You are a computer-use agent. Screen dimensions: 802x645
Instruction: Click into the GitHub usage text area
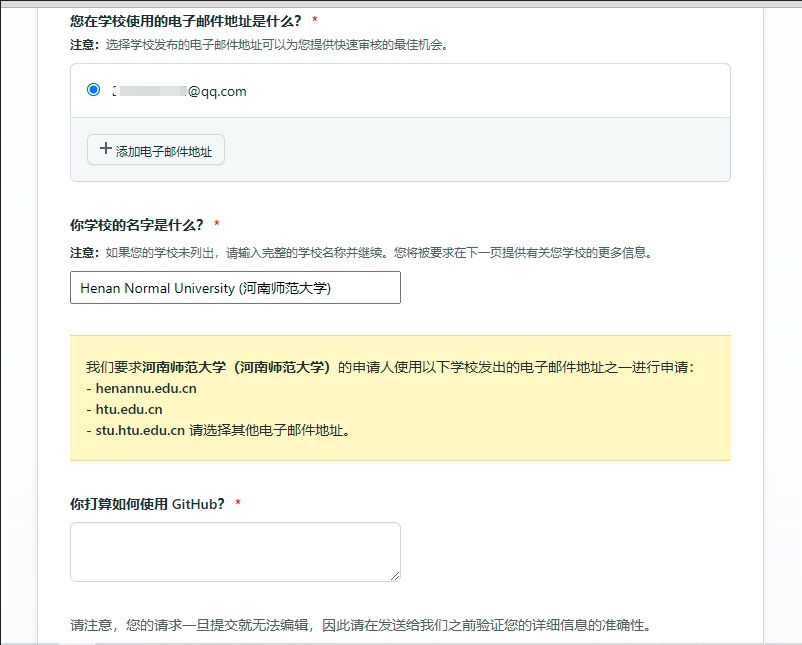235,551
